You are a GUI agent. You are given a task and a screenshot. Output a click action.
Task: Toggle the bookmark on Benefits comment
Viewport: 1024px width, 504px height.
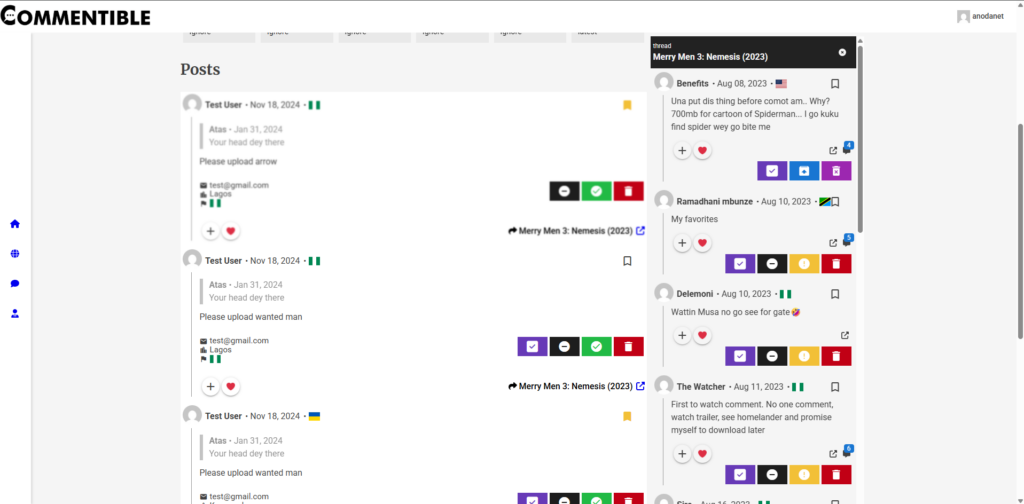pos(835,84)
